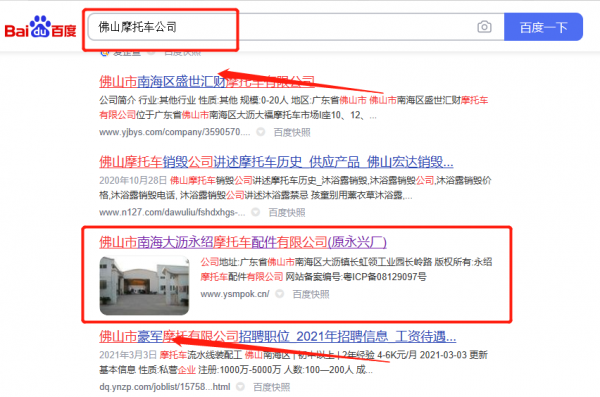Open camera image search icon
The width and height of the screenshot is (600, 397).
click(484, 27)
